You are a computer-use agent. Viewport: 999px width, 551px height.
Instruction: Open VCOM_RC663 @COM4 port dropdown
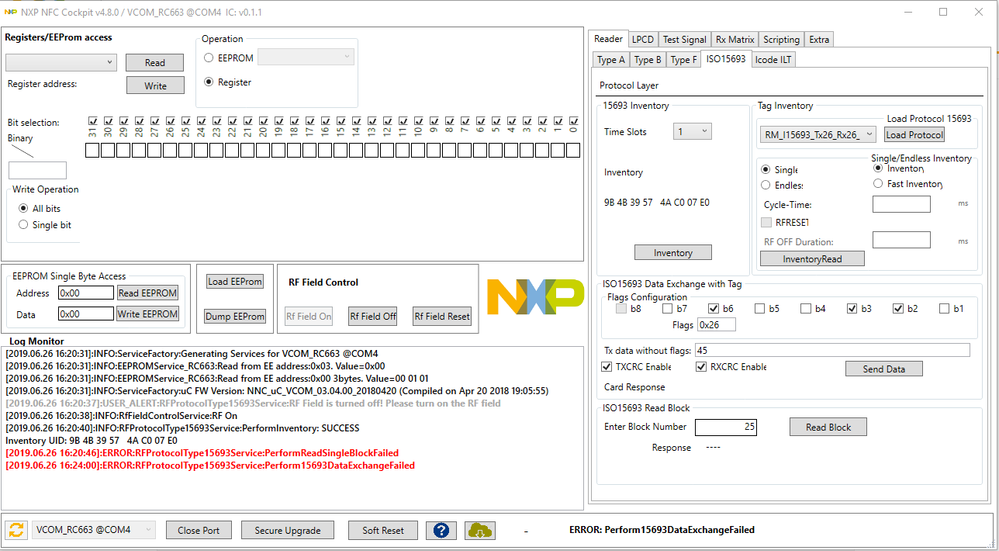click(94, 529)
